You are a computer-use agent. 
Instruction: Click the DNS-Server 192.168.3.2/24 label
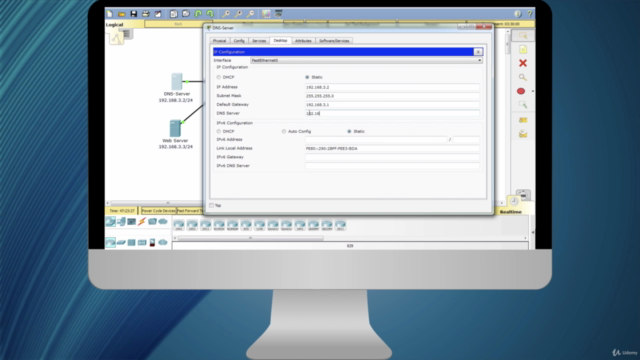(176, 97)
